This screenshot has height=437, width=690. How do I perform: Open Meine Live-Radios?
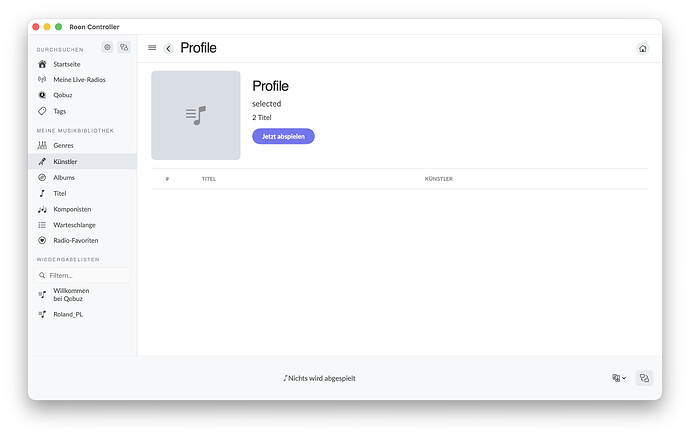tap(79, 79)
